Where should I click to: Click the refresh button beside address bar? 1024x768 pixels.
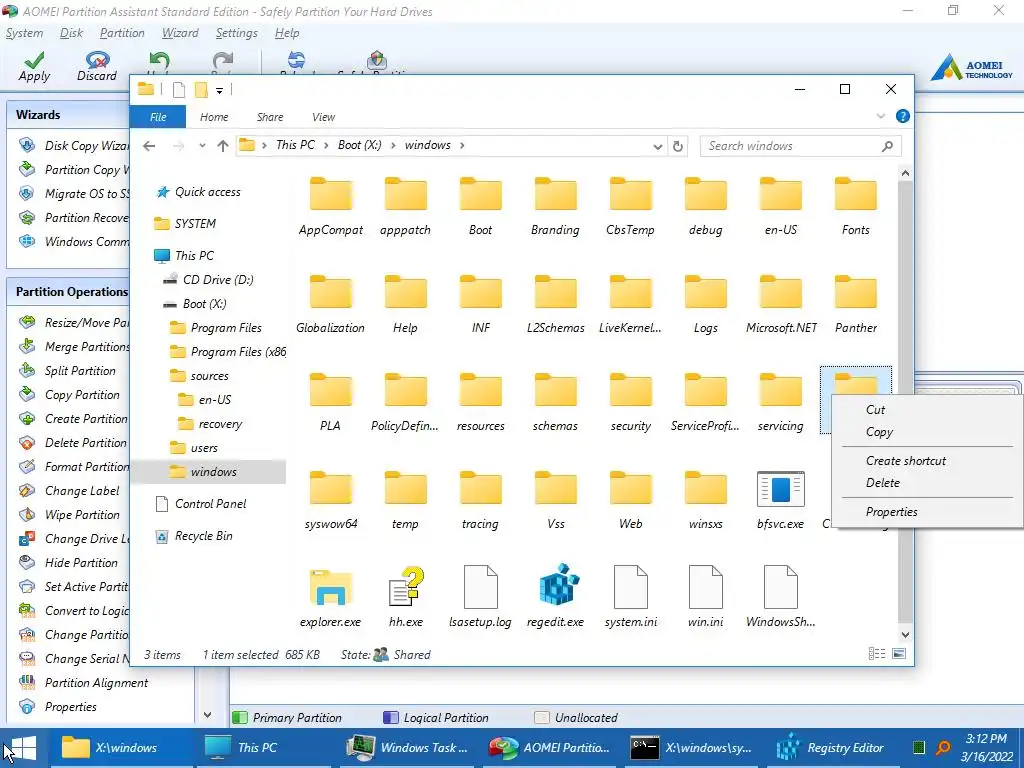point(678,146)
